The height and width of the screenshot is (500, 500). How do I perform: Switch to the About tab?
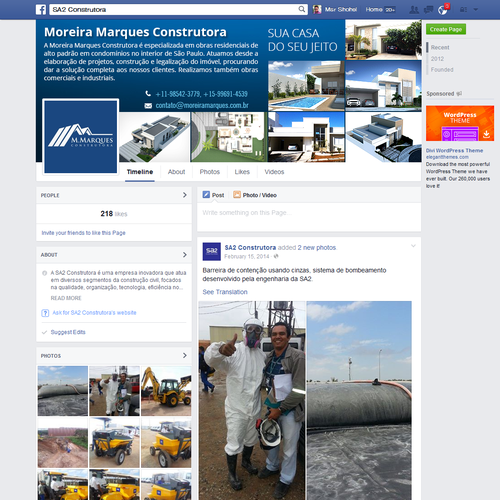coord(176,172)
